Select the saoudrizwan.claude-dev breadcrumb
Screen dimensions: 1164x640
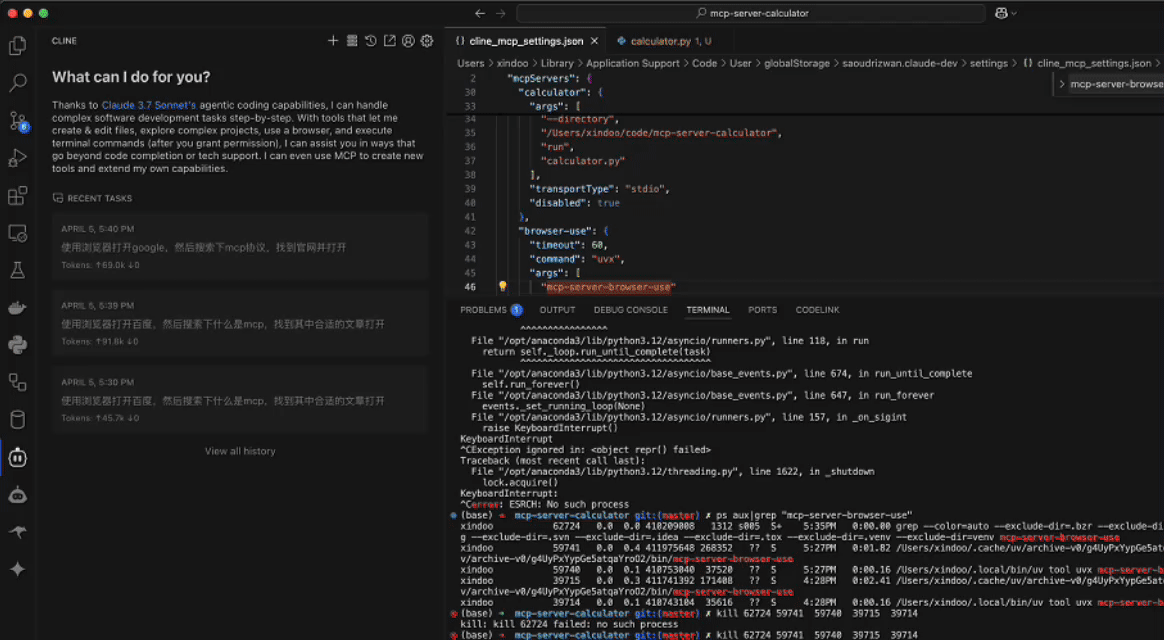coord(900,64)
